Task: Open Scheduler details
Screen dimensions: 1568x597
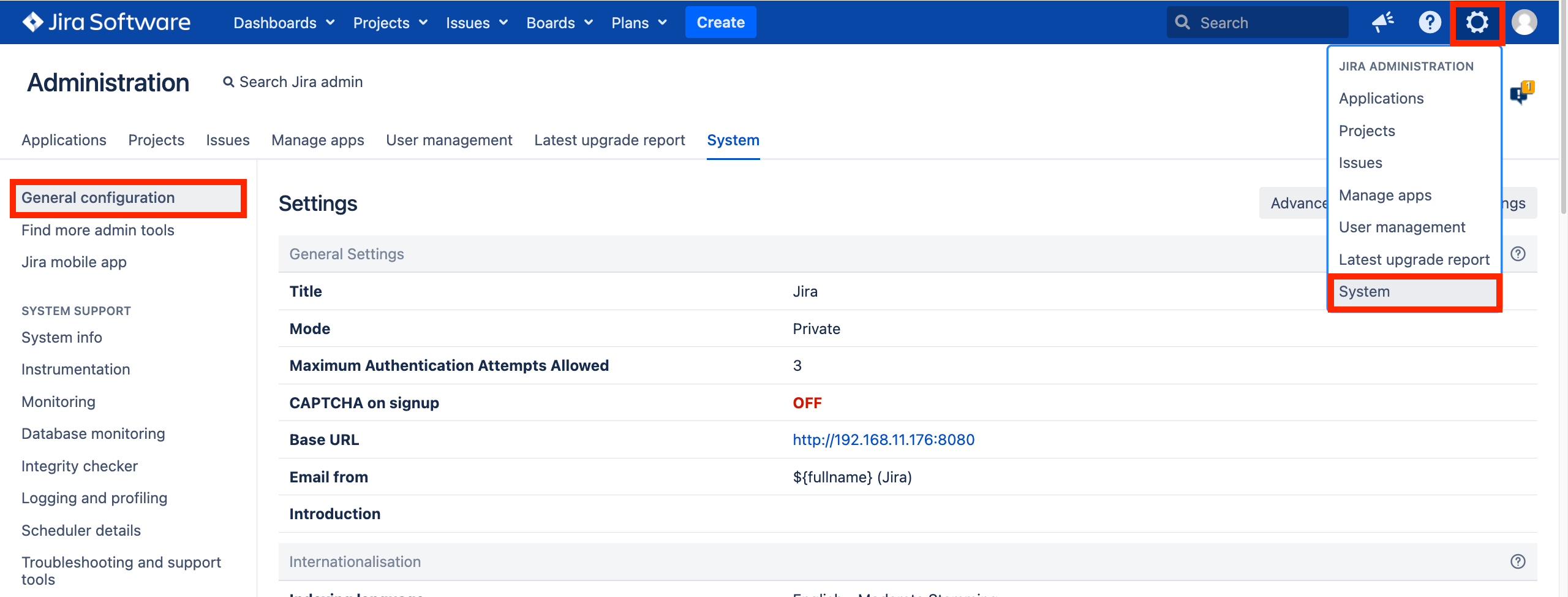Action: tap(81, 531)
